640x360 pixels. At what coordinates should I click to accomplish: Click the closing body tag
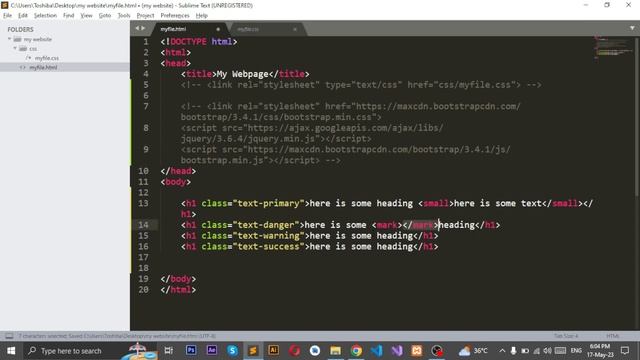pos(178,279)
